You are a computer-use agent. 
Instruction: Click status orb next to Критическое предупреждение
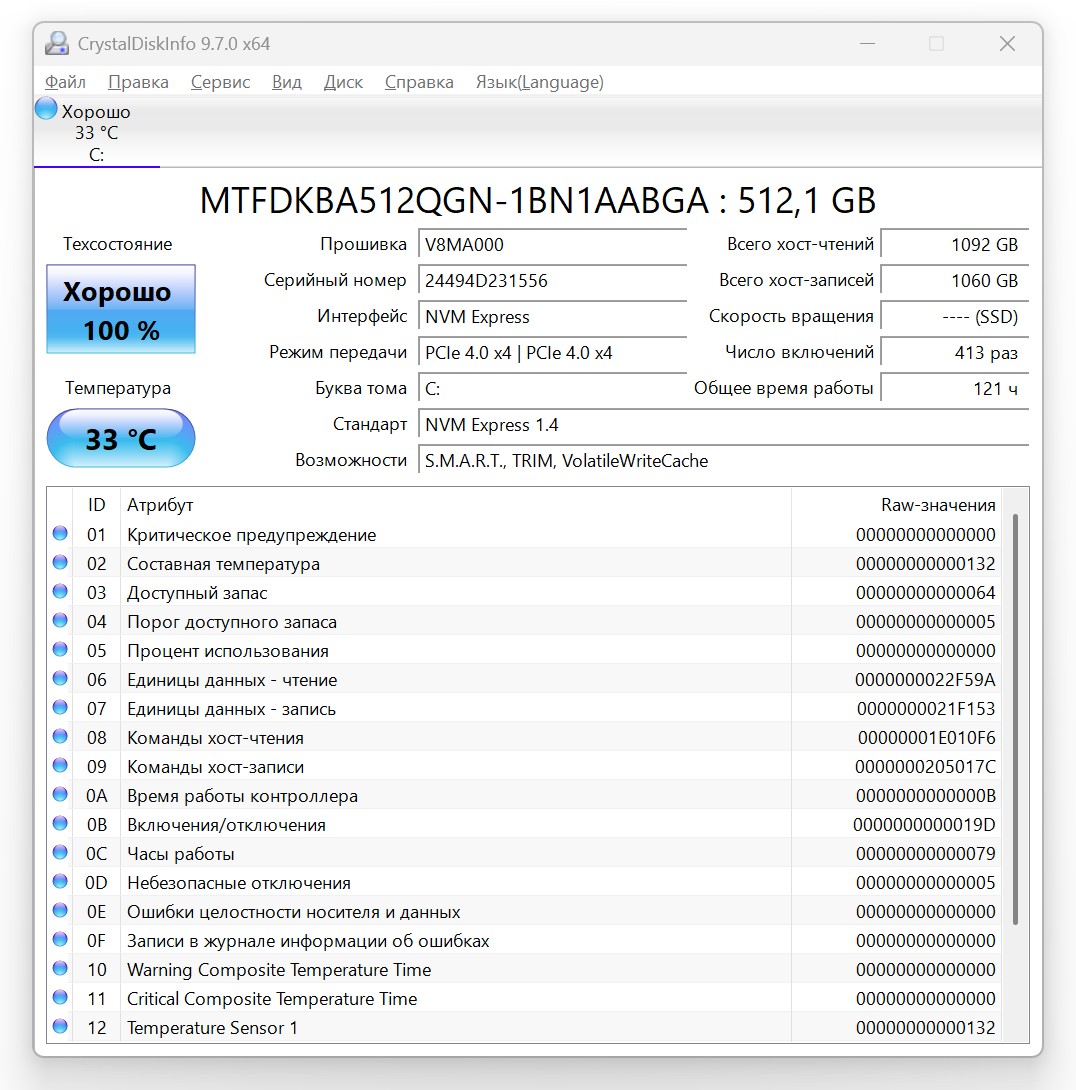point(60,533)
